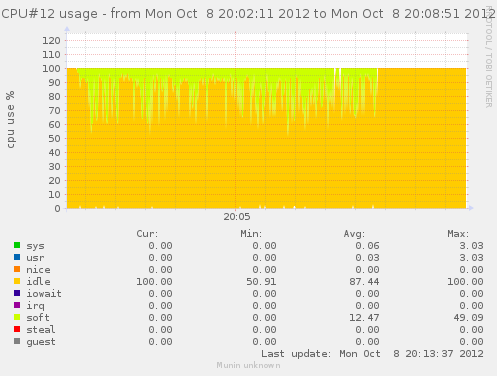Click the purple irq legend swatch
Viewport: 497px width, 376px height.
17,305
